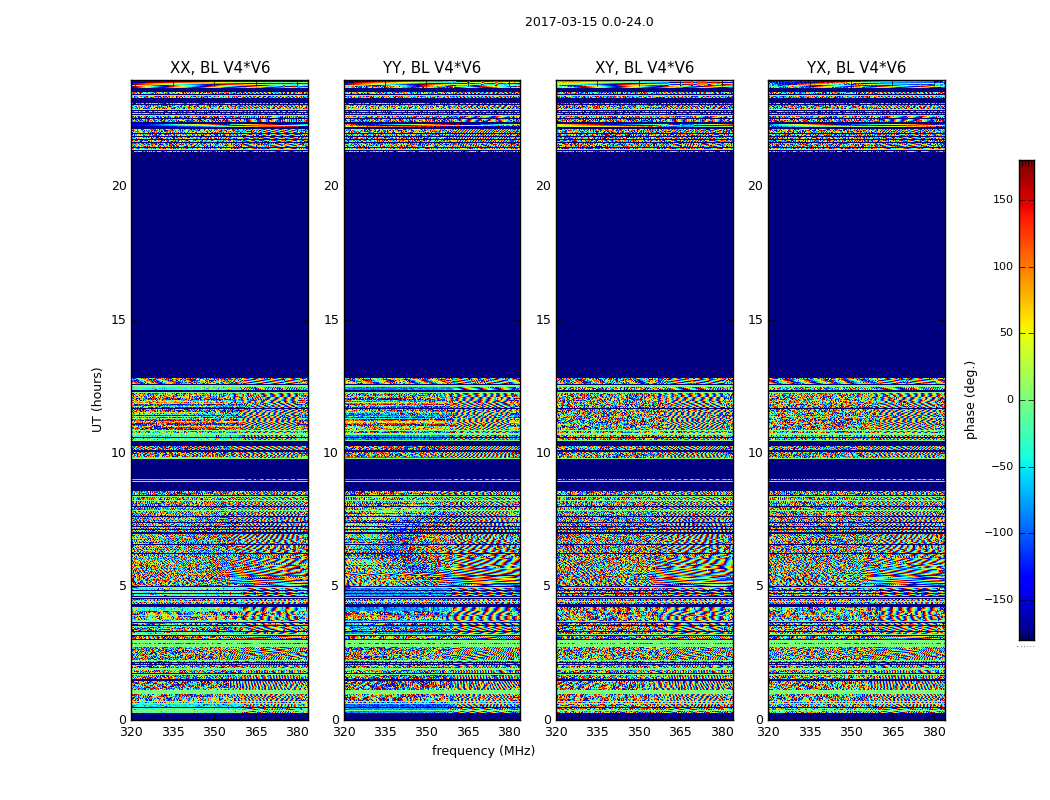Click the 380 x-tick under XX panel
Screen dimensions: 1050x800
tap(297, 732)
